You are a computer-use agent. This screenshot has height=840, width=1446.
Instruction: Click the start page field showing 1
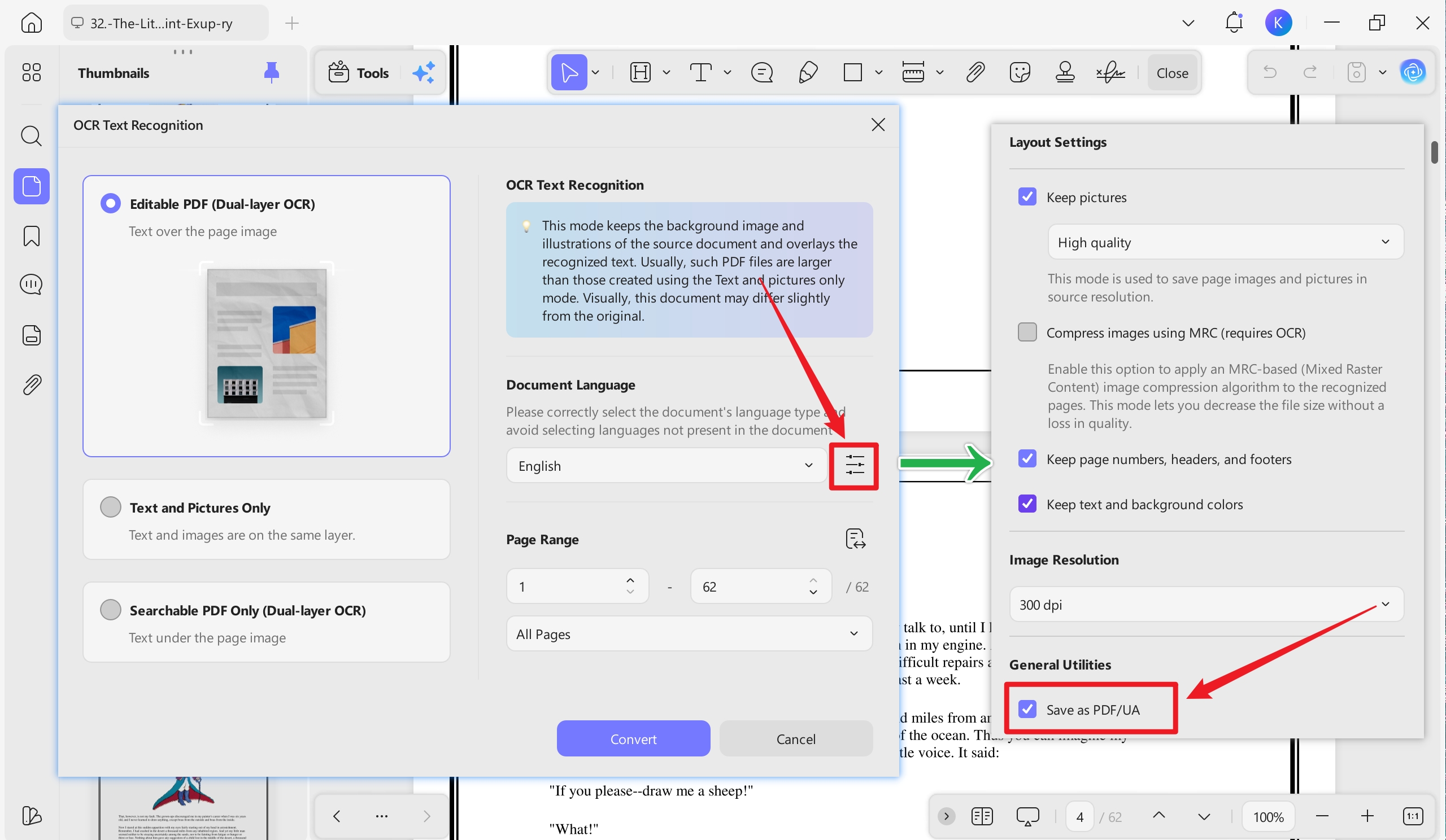point(577,586)
